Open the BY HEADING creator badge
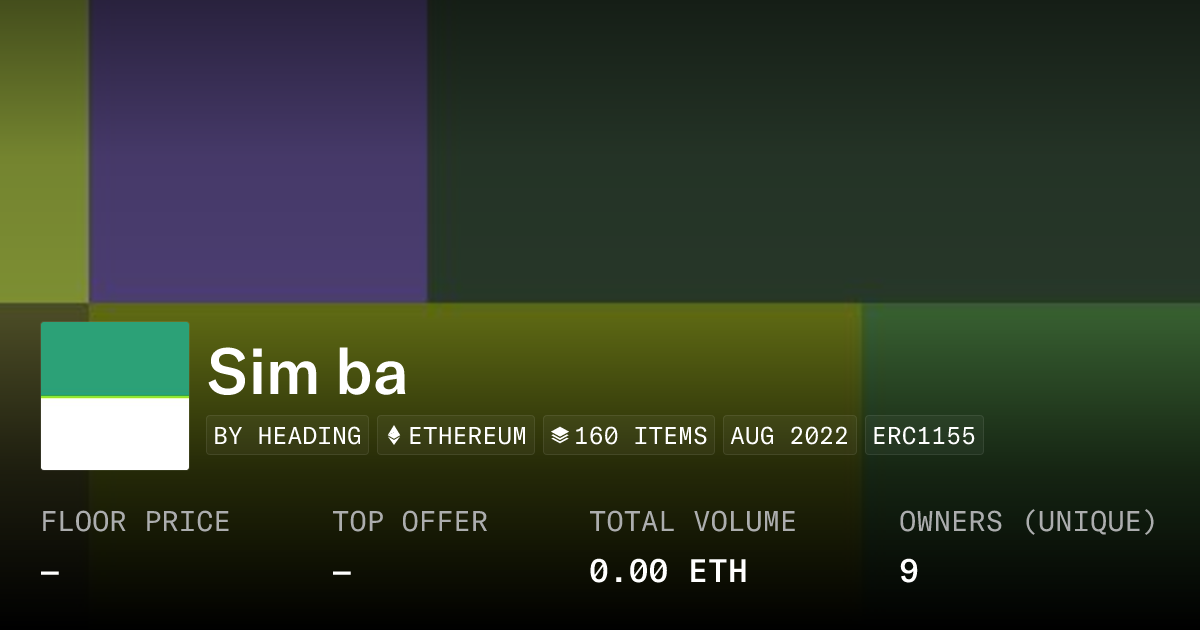 coord(287,436)
